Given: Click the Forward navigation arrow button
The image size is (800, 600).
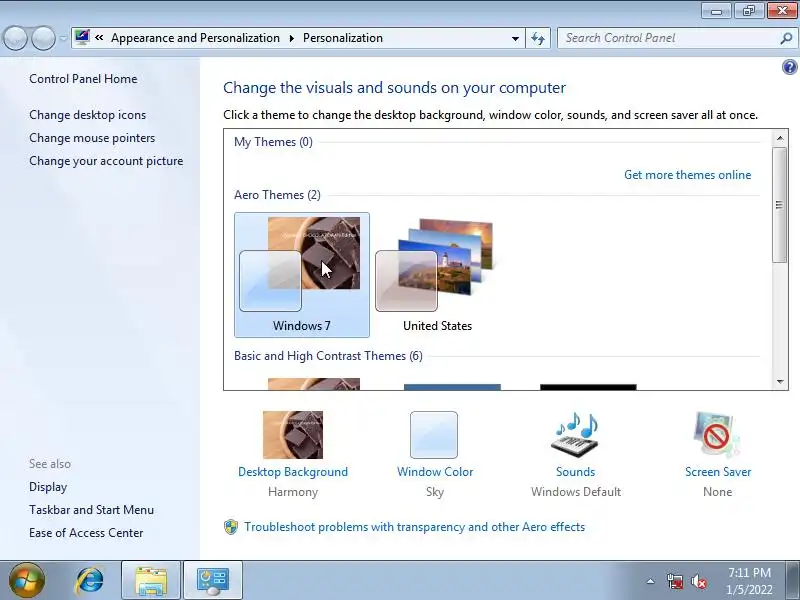Looking at the screenshot, I should pyautogui.click(x=43, y=38).
